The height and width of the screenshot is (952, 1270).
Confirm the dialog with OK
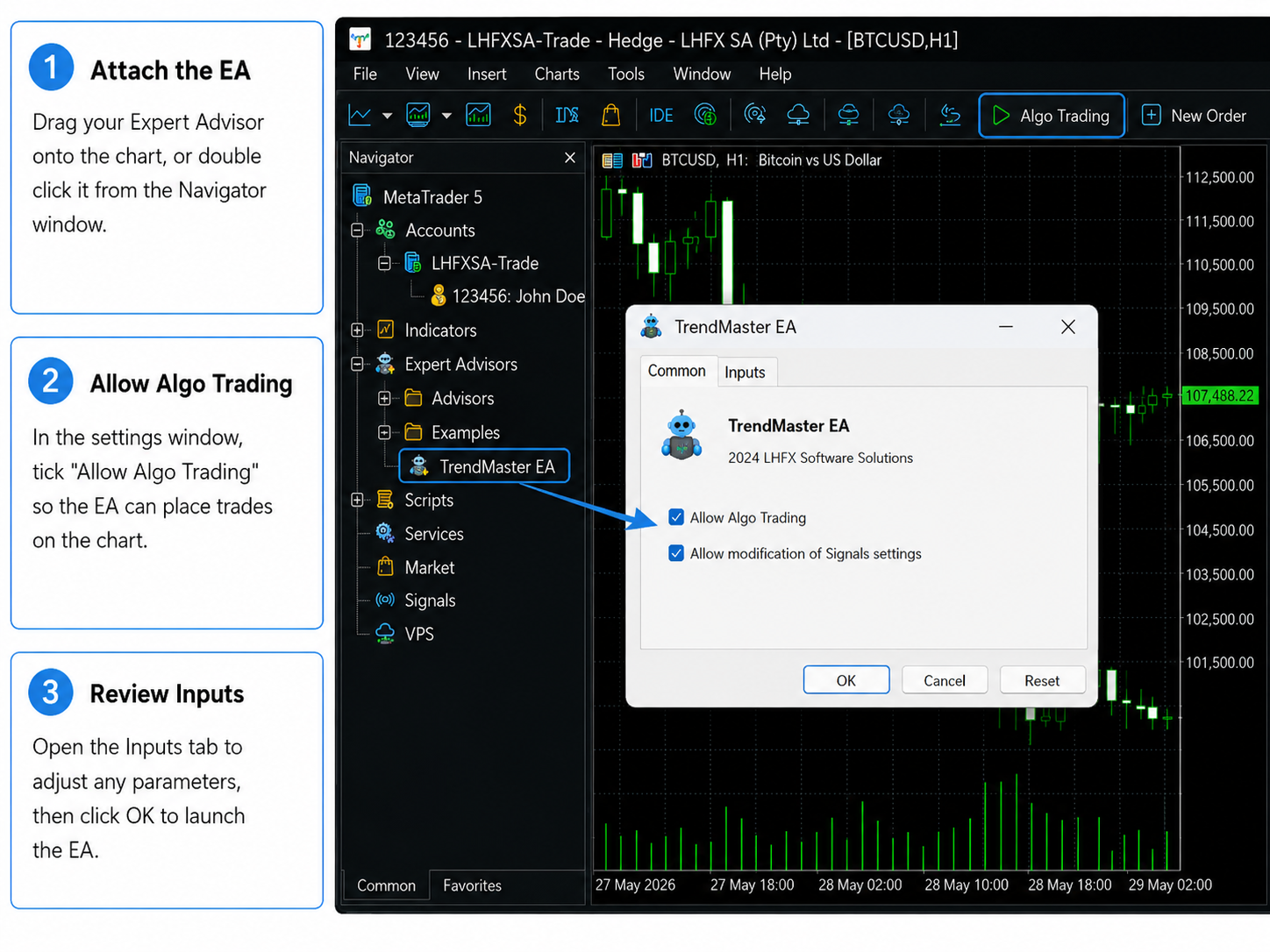846,680
